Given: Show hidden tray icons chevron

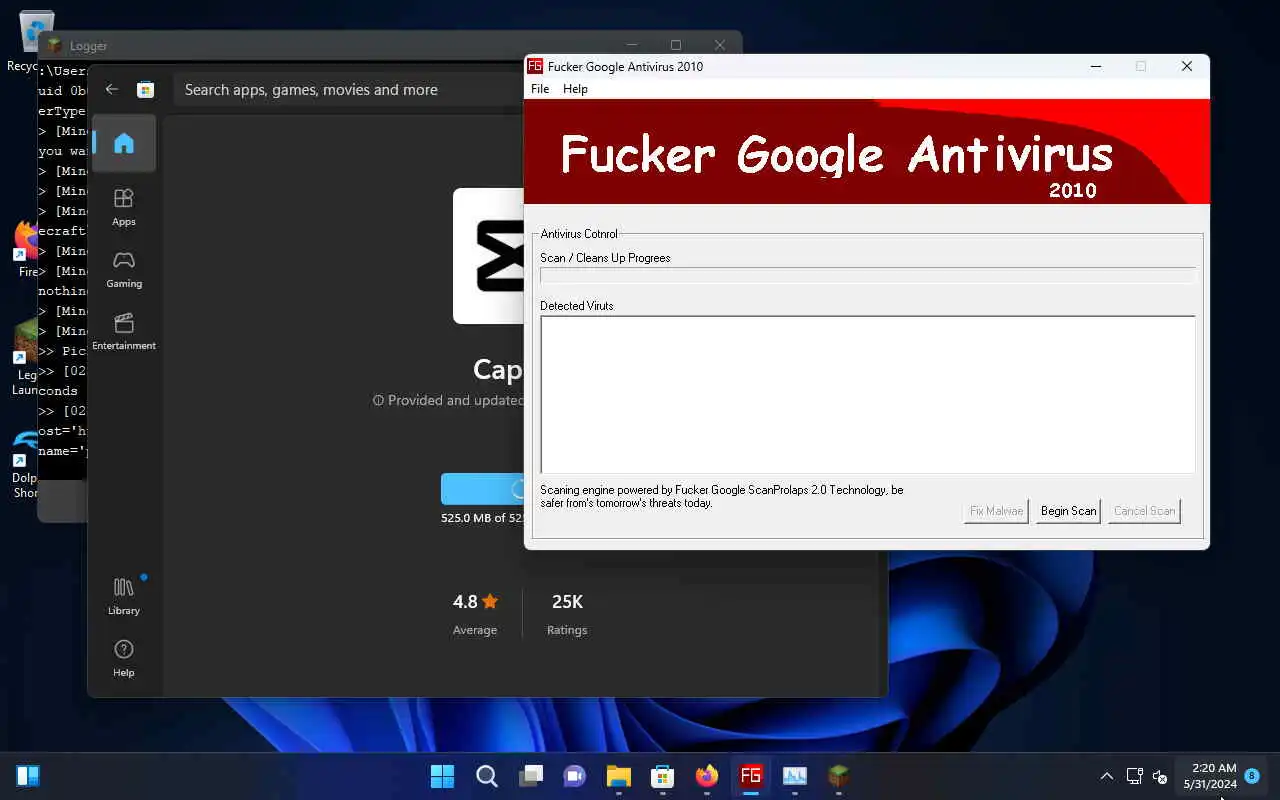Looking at the screenshot, I should tap(1106, 776).
